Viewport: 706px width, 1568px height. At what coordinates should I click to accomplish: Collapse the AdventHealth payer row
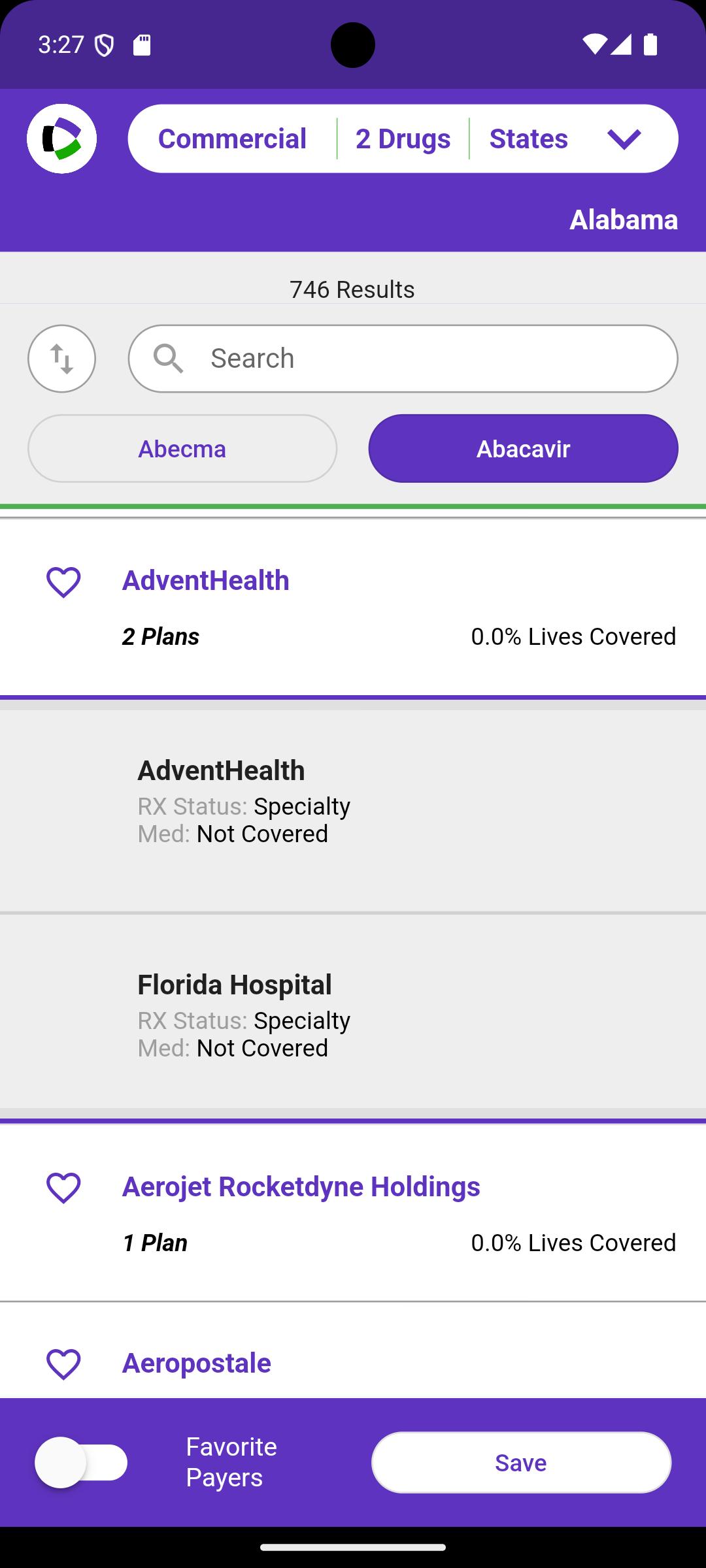pos(353,607)
